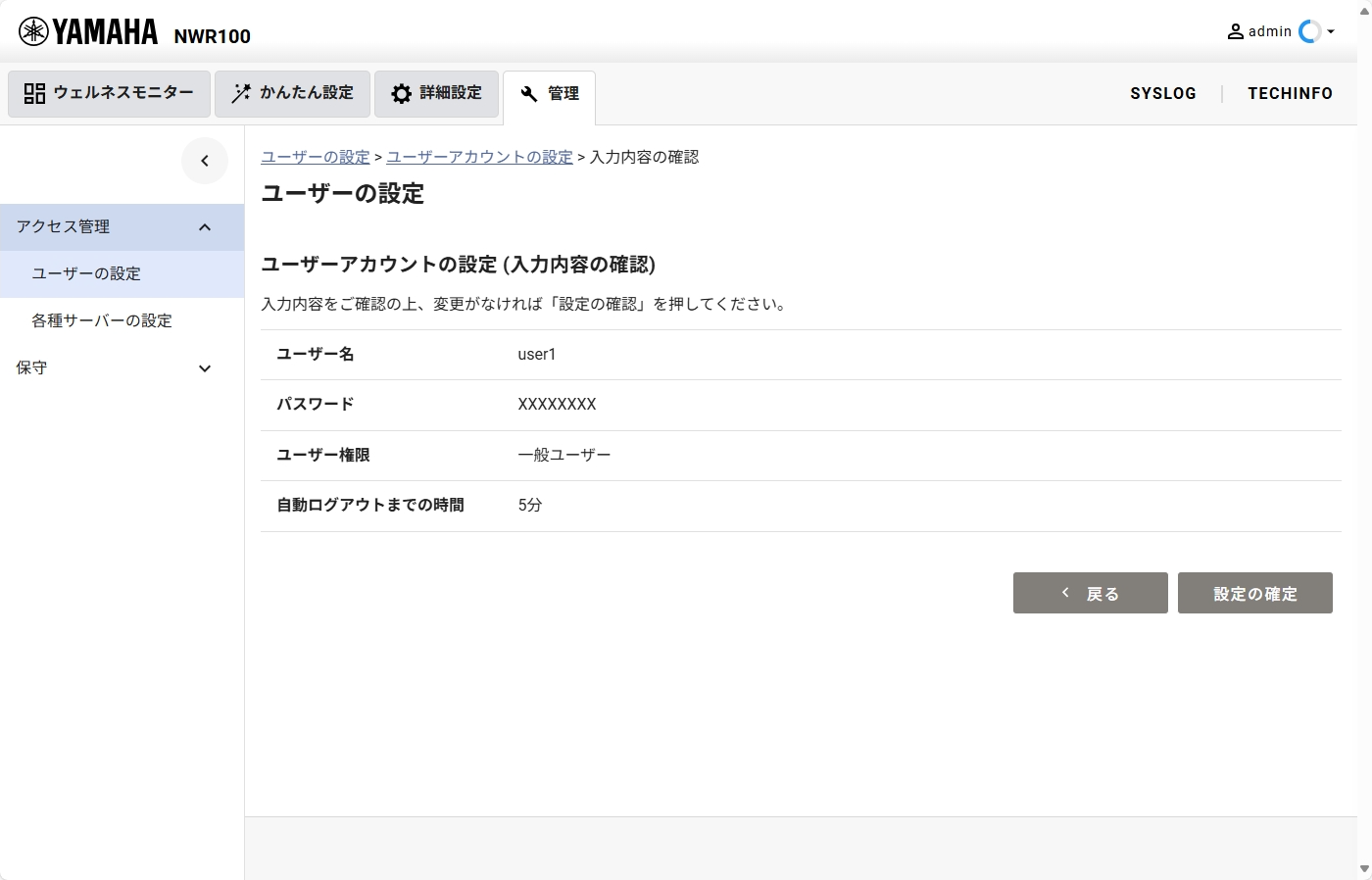
Task: Click the wrench icon on 管理 tab
Action: coord(528,94)
